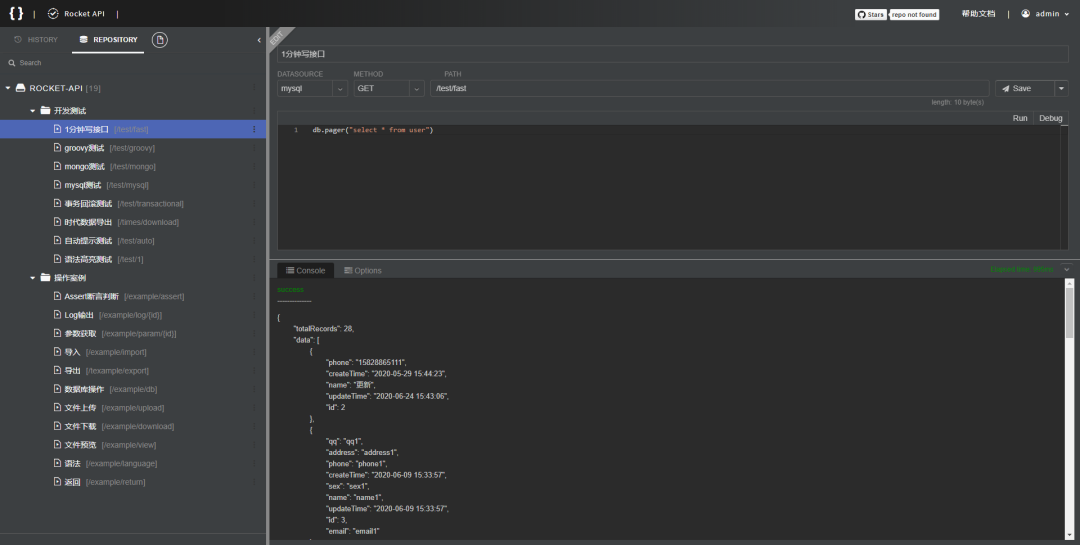Click the PATH input field

coord(708,89)
